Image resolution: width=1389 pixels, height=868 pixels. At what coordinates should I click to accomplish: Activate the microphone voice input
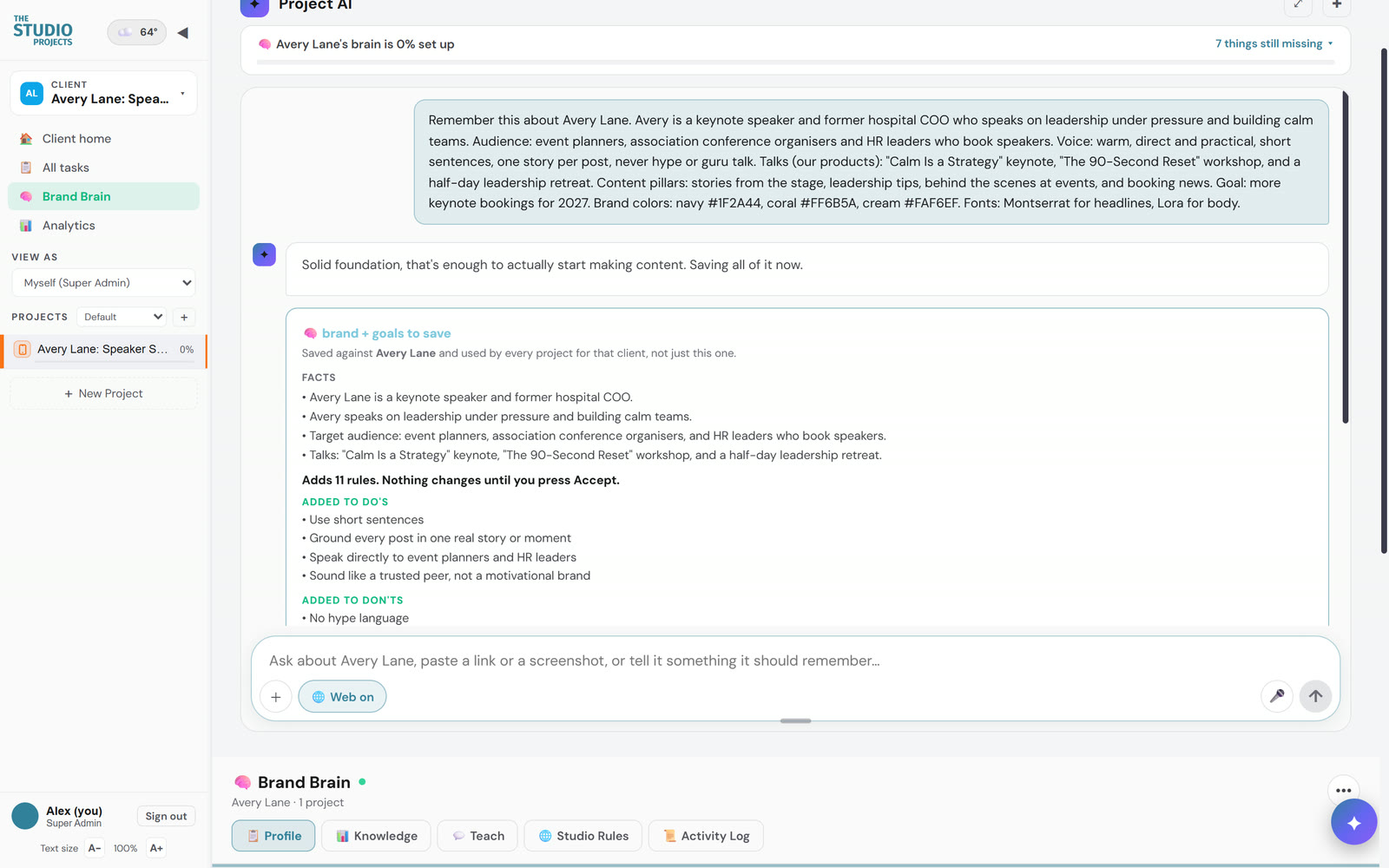(1277, 696)
